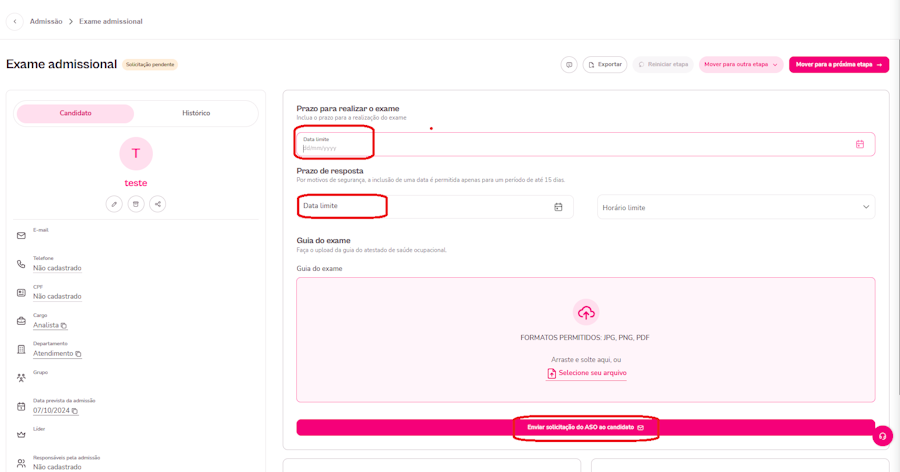
Task: Click the Grupo people icon
Action: [21, 378]
